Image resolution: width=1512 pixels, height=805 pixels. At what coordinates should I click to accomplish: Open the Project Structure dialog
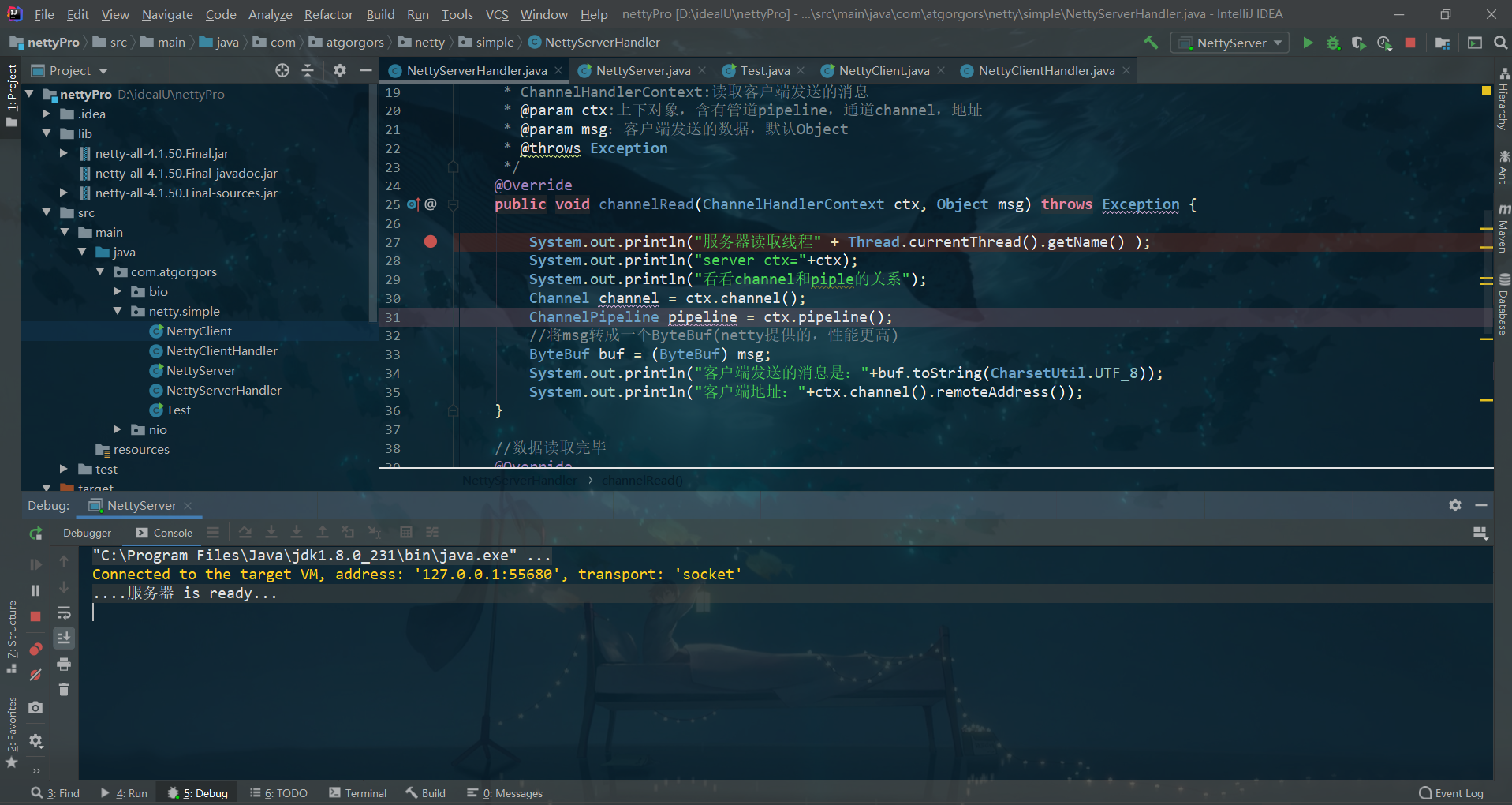tap(1443, 43)
